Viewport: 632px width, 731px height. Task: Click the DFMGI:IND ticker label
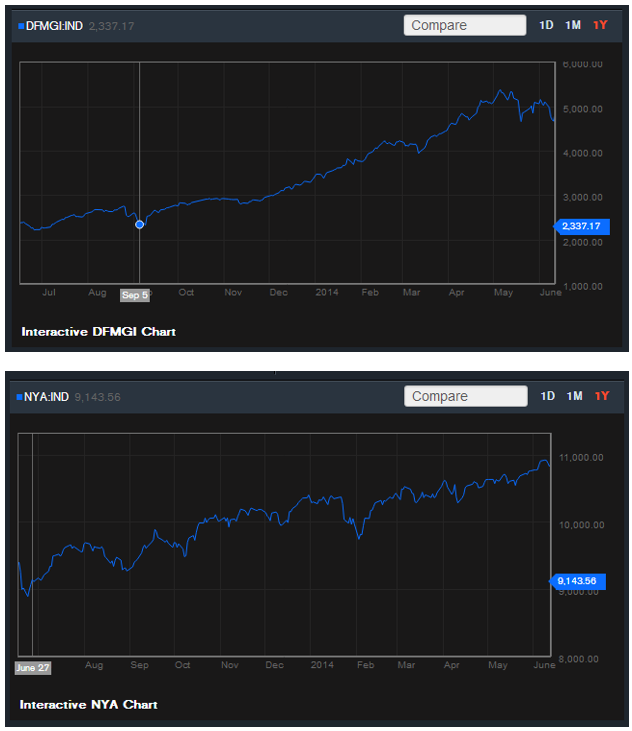click(54, 25)
